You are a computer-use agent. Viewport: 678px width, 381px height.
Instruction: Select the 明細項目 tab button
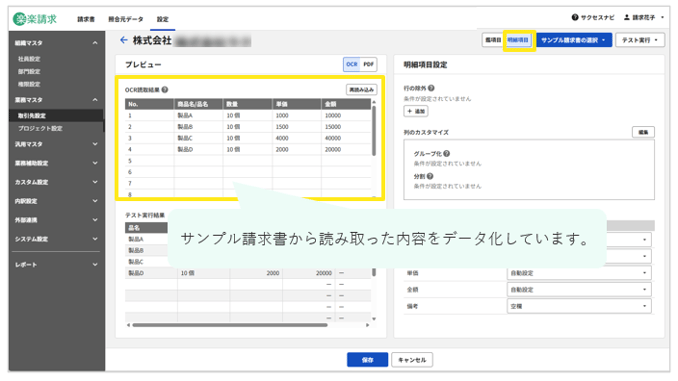pos(518,40)
